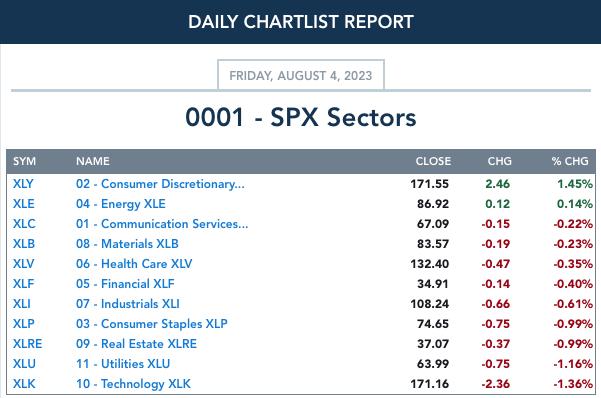Click the 0001 - SPX Sectors title
This screenshot has width=601, height=398.
click(x=301, y=117)
